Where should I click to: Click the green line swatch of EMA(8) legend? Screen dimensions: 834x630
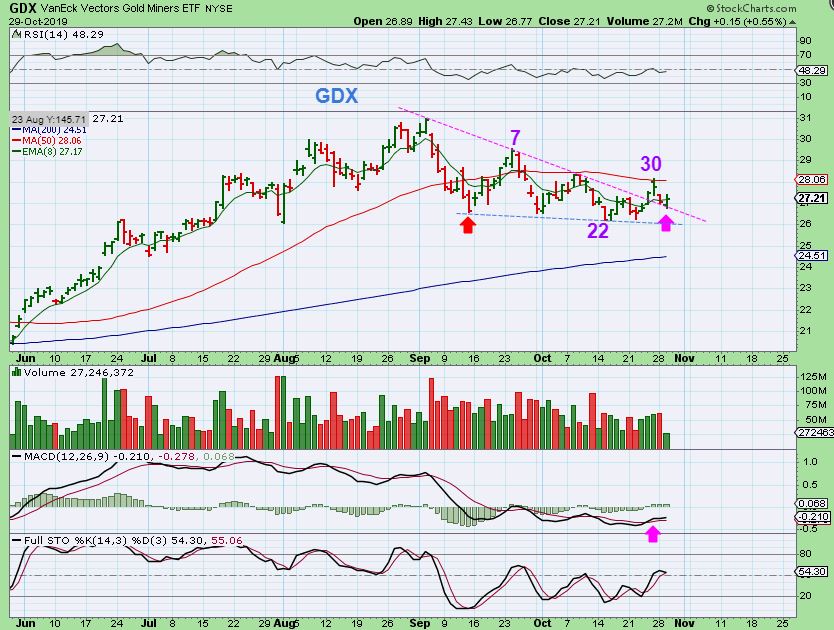tap(16, 152)
